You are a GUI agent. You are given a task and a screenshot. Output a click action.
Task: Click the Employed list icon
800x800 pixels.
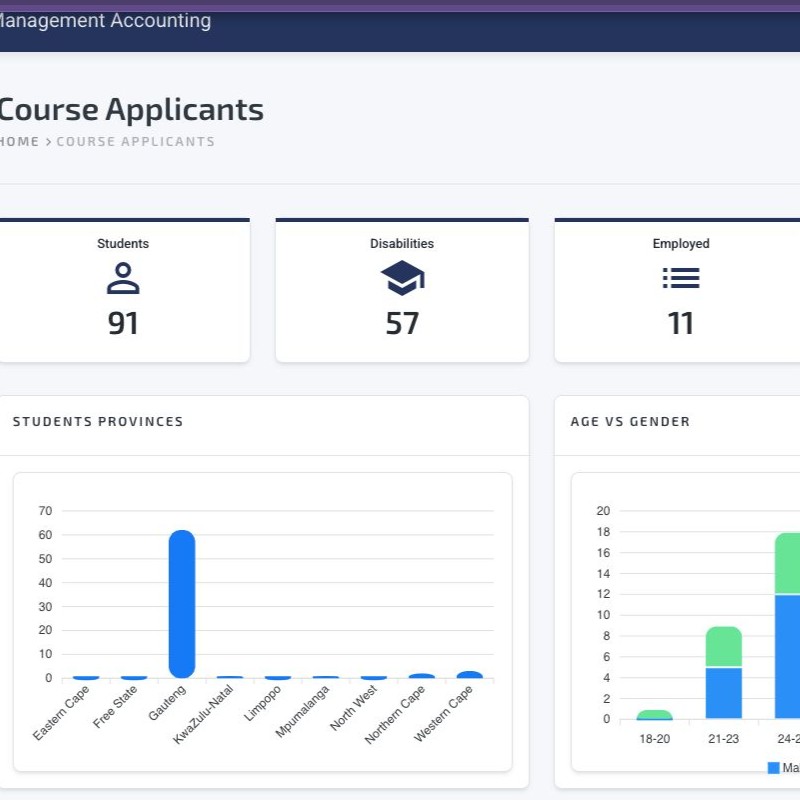point(681,278)
